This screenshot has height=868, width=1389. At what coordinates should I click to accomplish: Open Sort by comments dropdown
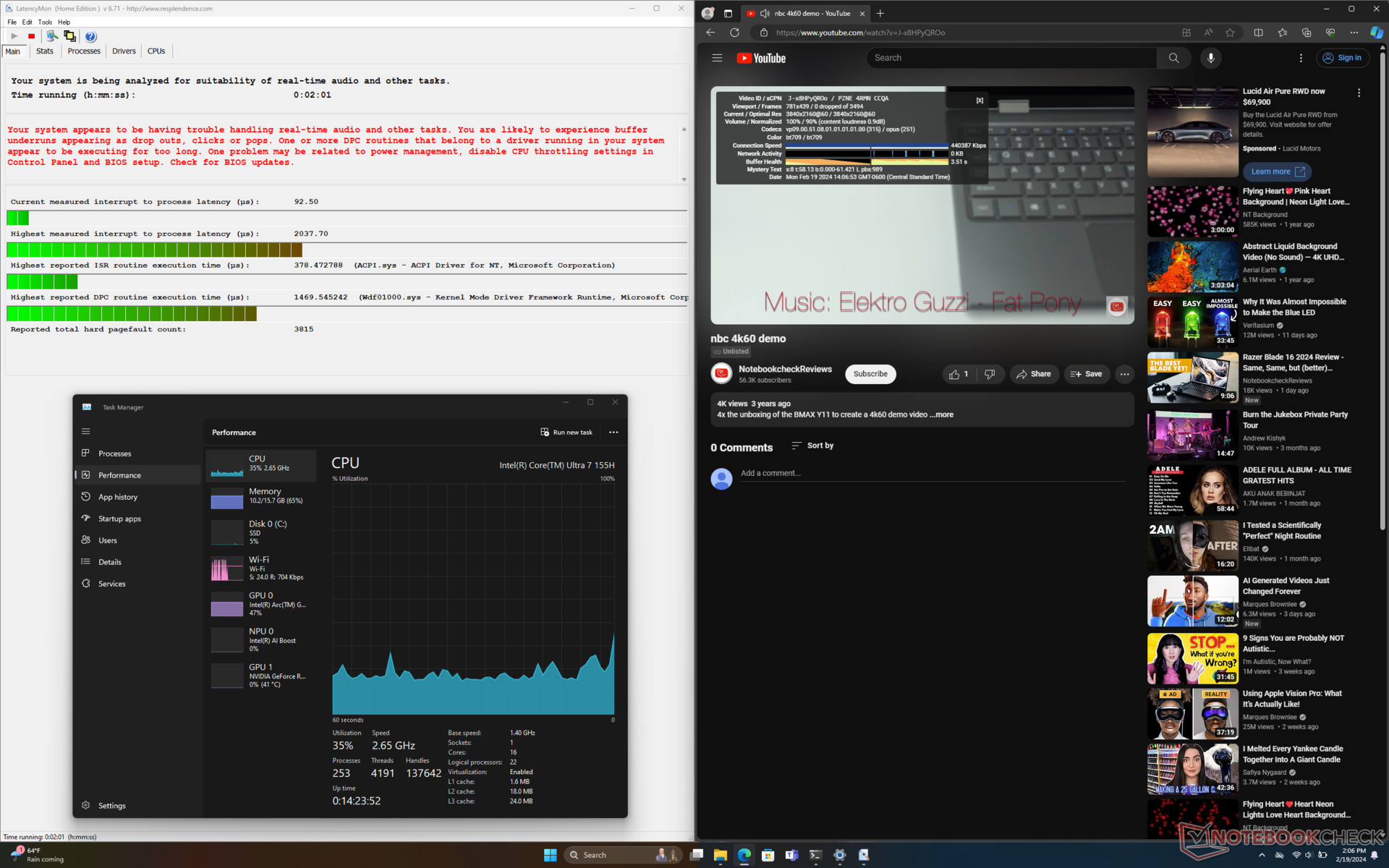pyautogui.click(x=813, y=446)
